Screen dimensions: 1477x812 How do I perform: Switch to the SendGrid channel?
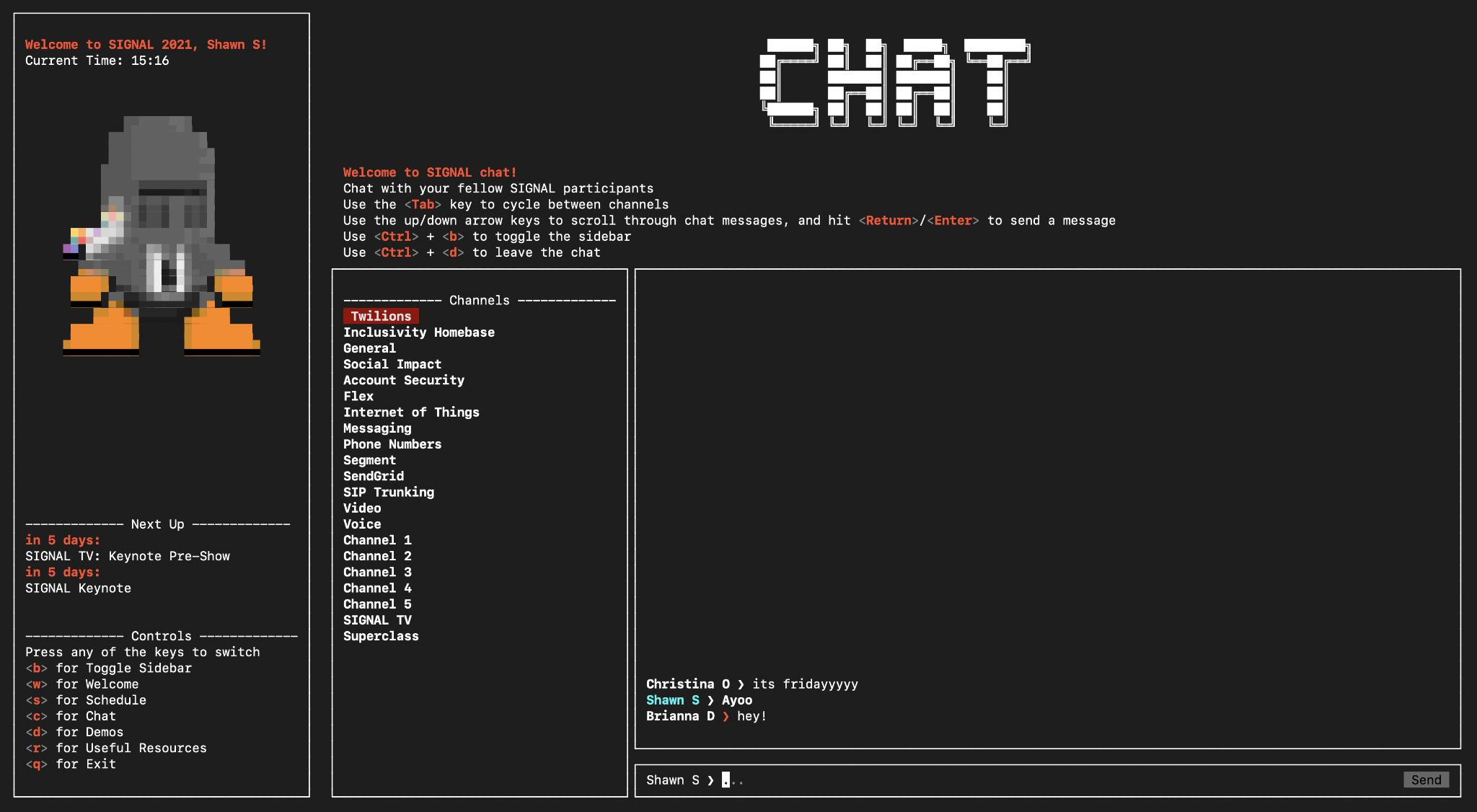click(x=374, y=476)
